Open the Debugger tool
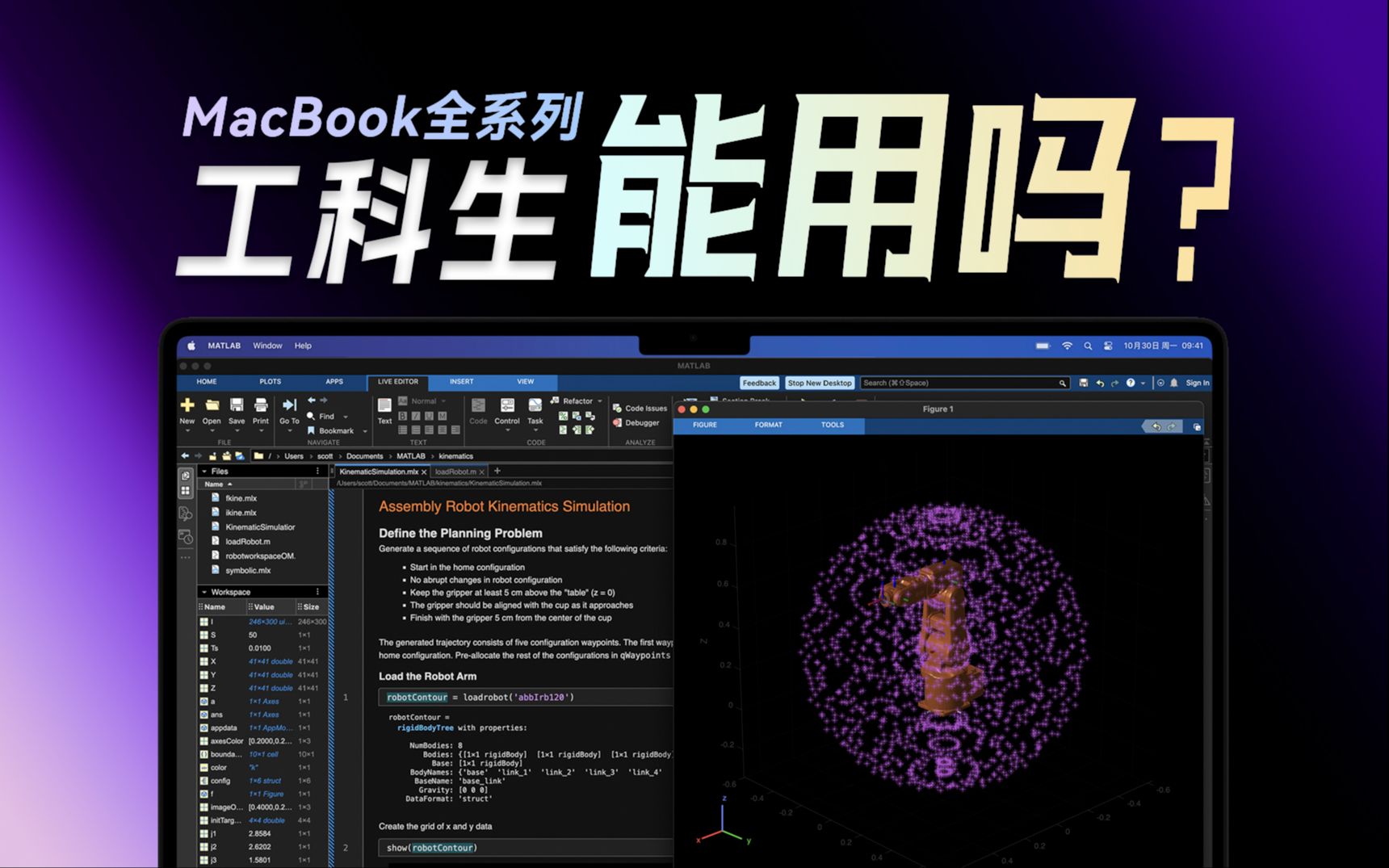 tap(636, 422)
